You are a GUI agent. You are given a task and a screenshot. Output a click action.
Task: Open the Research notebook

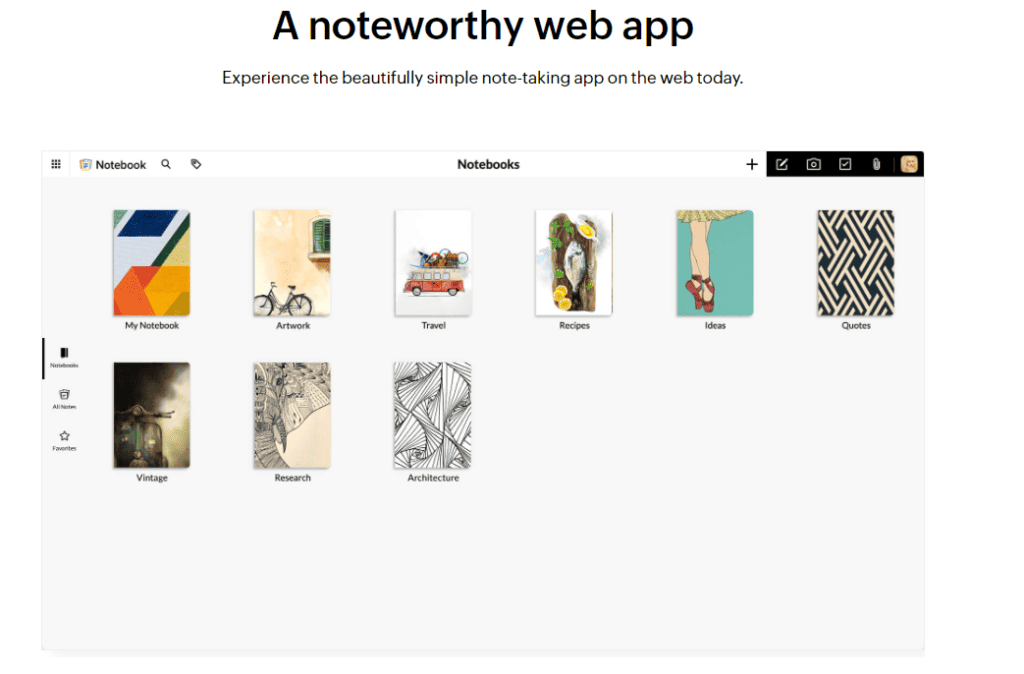pyautogui.click(x=291, y=415)
